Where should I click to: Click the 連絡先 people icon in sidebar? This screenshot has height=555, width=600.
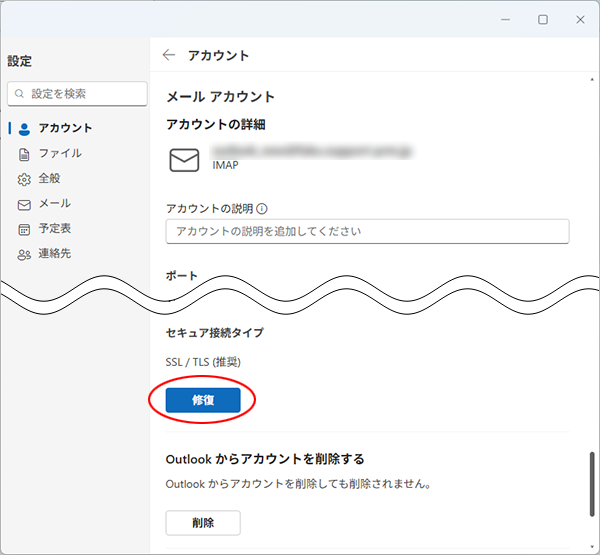click(x=24, y=254)
